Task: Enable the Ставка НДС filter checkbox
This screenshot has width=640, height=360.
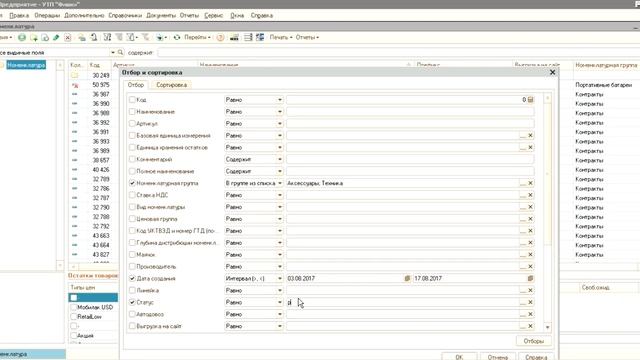Action: pos(132,195)
